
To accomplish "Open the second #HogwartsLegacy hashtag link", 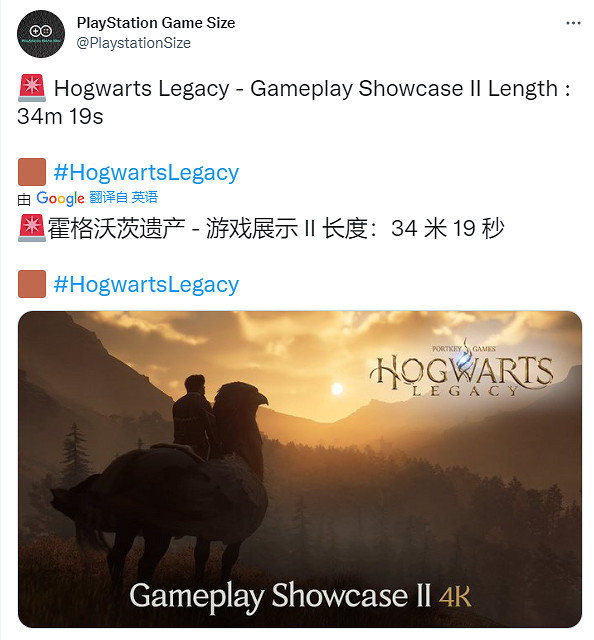I will [x=146, y=284].
